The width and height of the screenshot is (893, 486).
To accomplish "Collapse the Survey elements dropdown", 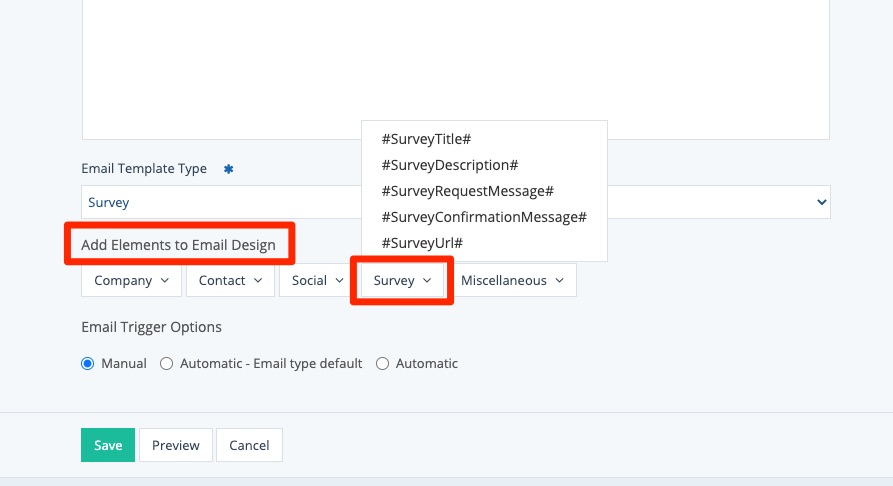I will (x=402, y=281).
